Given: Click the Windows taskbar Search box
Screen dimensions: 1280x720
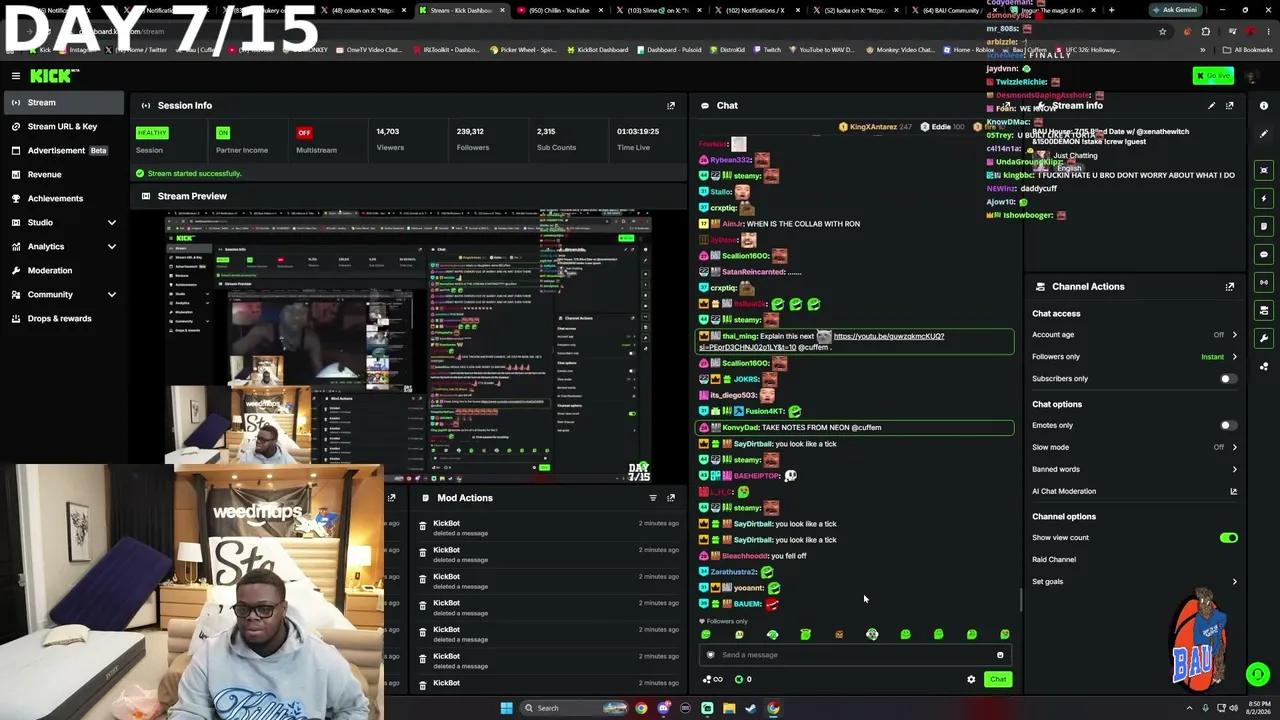Looking at the screenshot, I should point(573,708).
